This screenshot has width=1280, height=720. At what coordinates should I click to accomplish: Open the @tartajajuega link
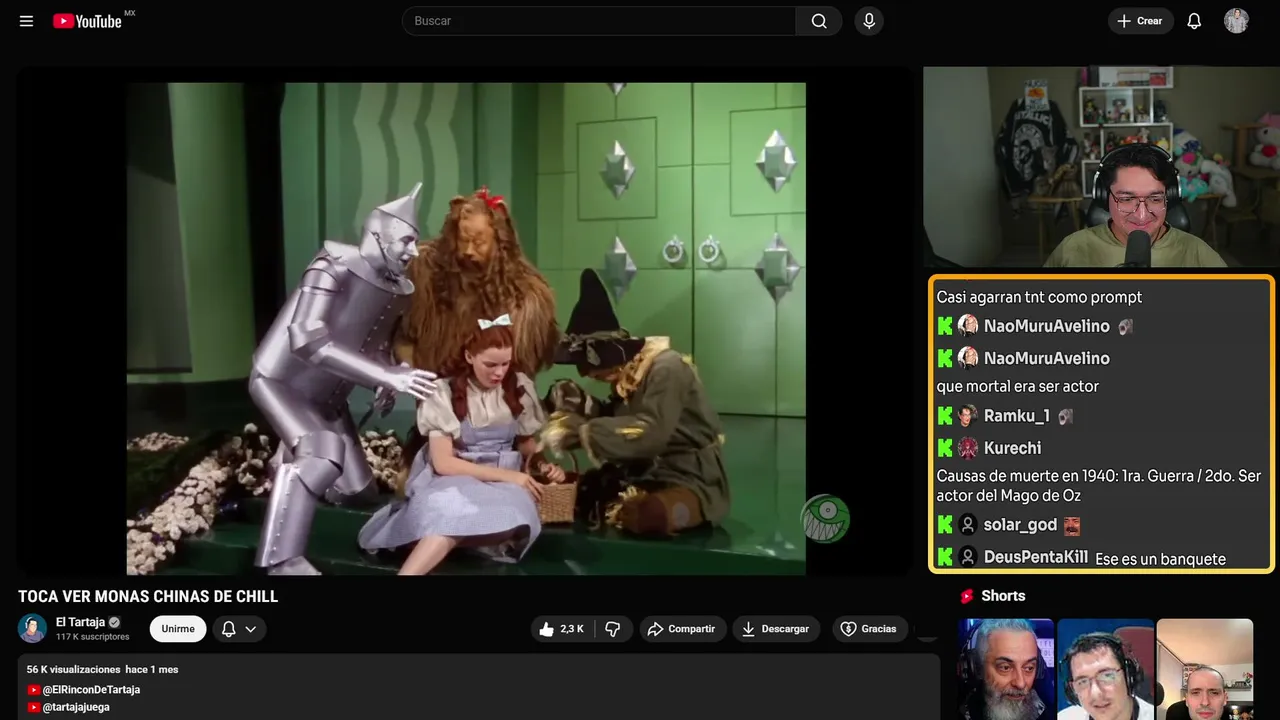pyautogui.click(x=76, y=707)
